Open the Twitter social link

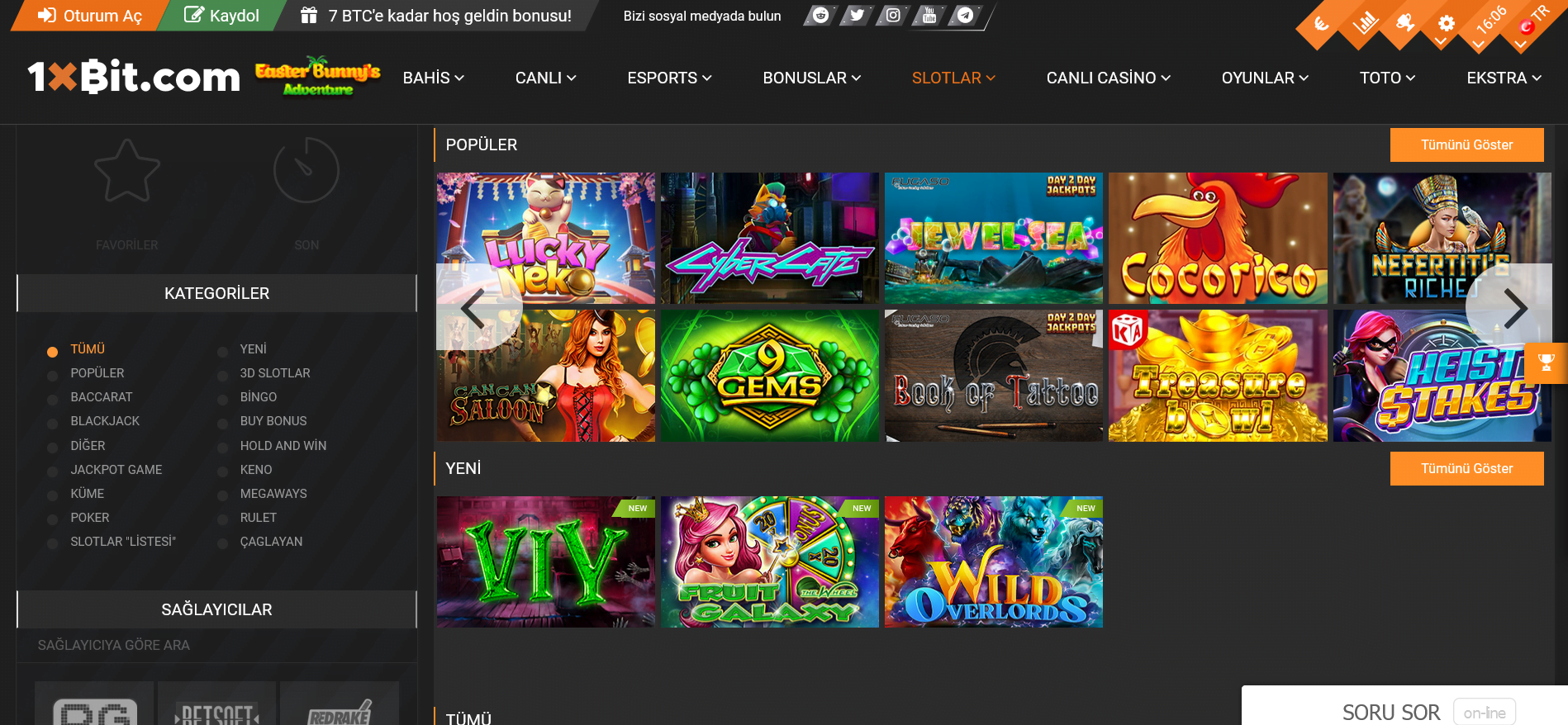857,16
